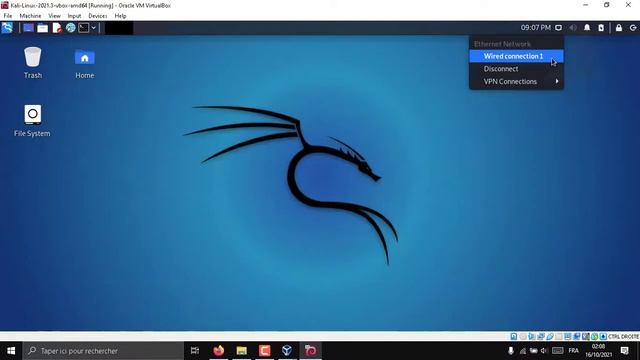This screenshot has width=640, height=360.
Task: Open the web browser globe icon
Action: pyautogui.click(x=71, y=28)
